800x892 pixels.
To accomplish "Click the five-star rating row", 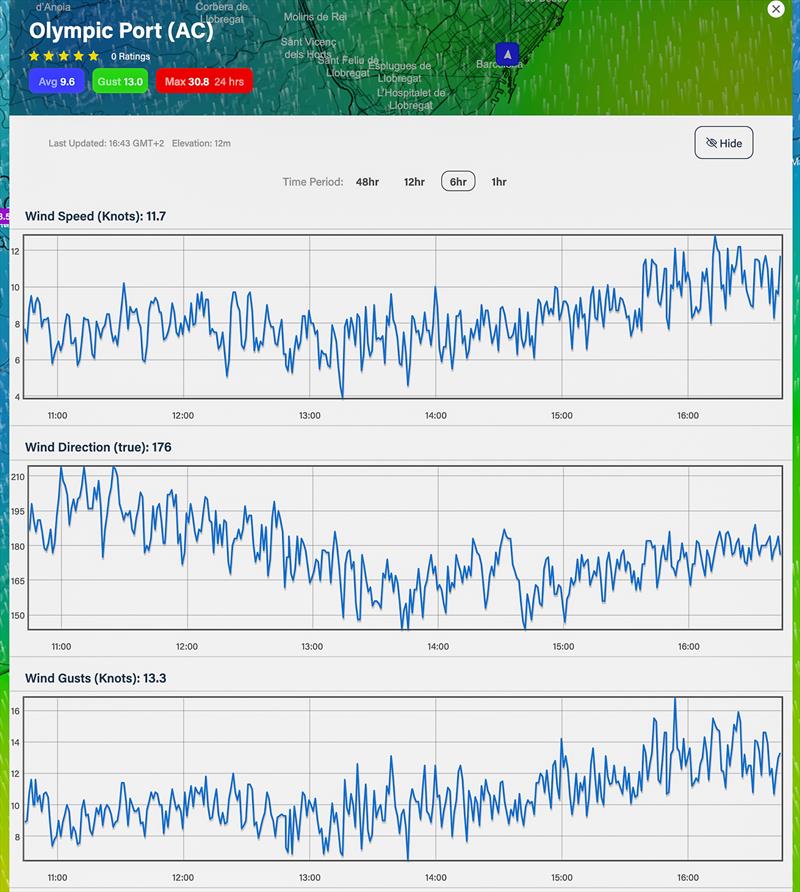I will (x=64, y=56).
